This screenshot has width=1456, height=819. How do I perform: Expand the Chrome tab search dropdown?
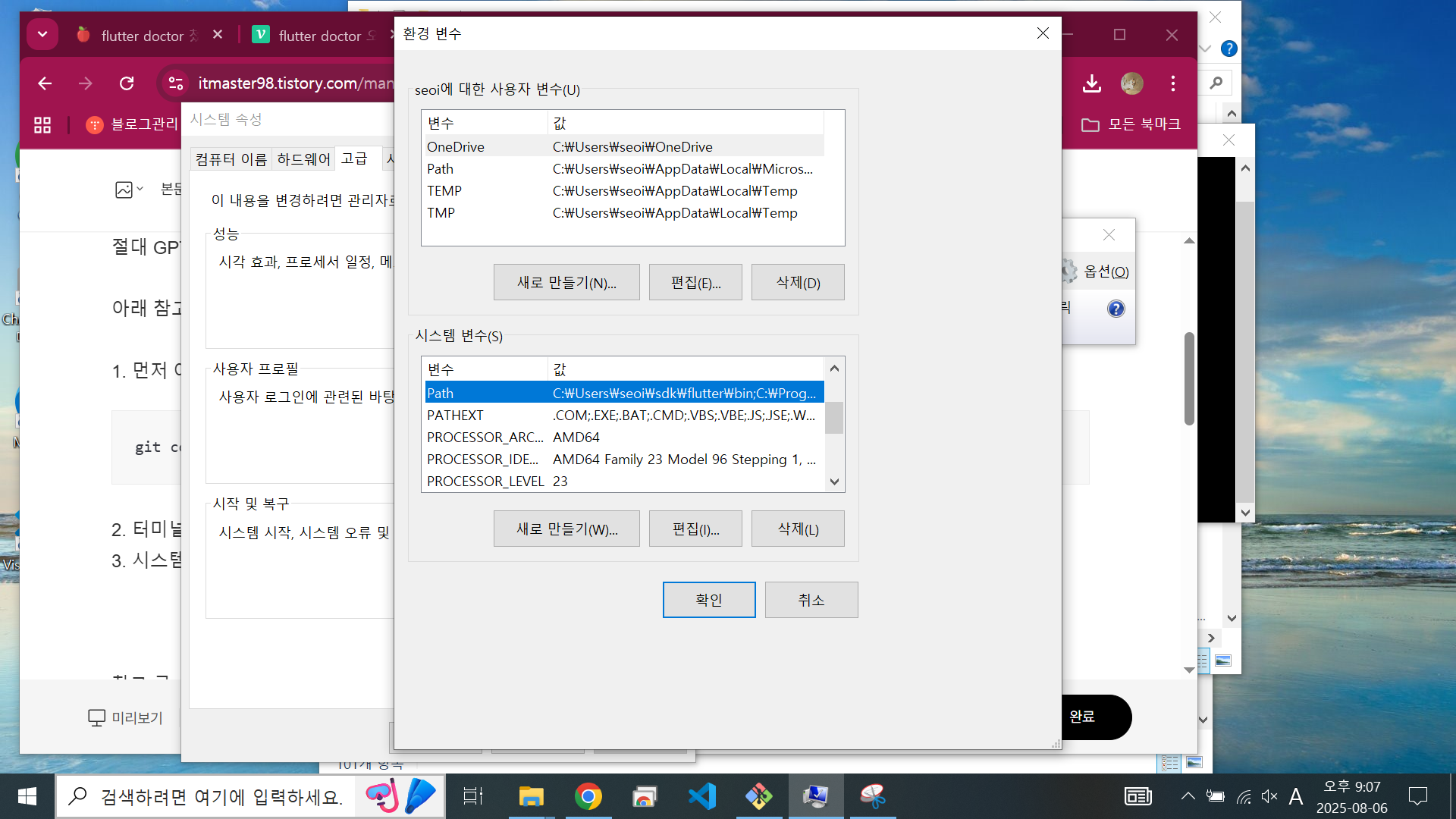click(42, 34)
